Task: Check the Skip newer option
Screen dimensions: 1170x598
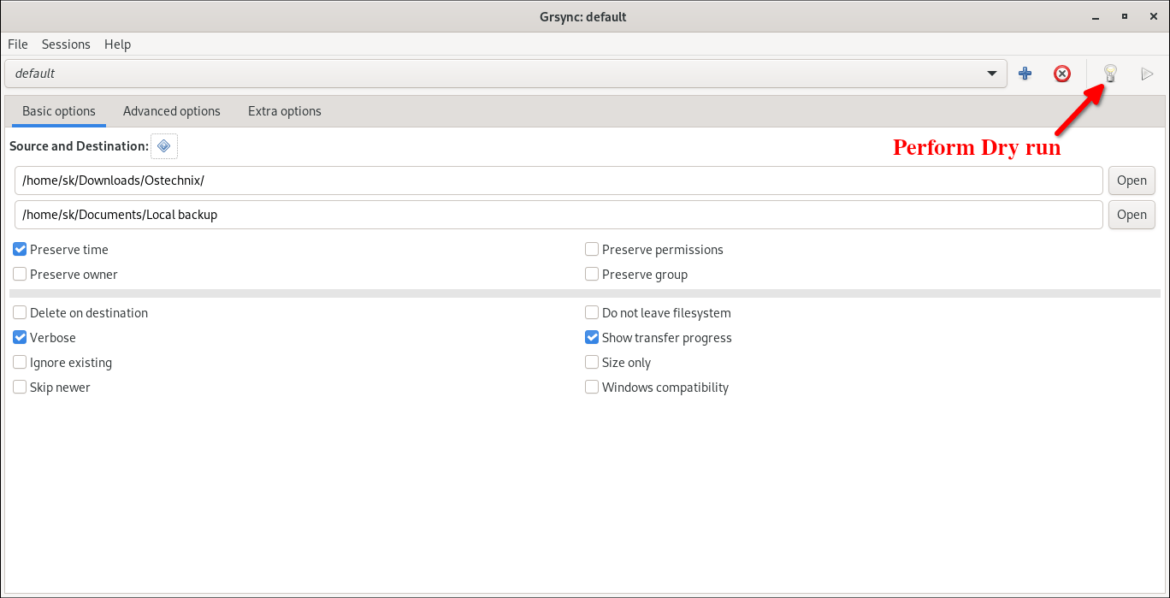Action: 19,387
